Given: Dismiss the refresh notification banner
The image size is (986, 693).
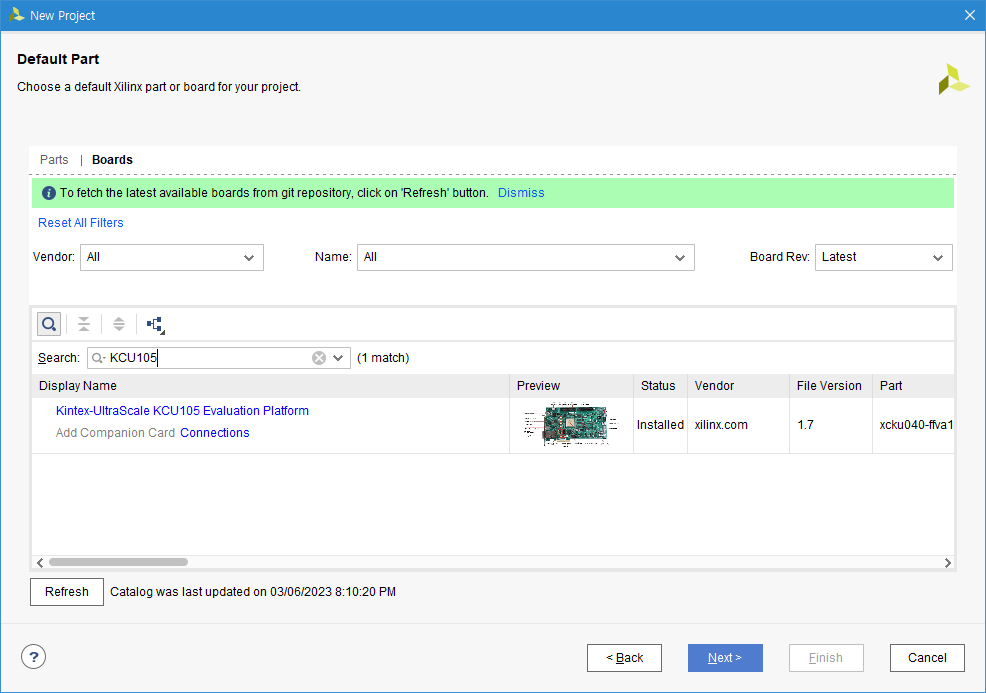Looking at the screenshot, I should [521, 193].
